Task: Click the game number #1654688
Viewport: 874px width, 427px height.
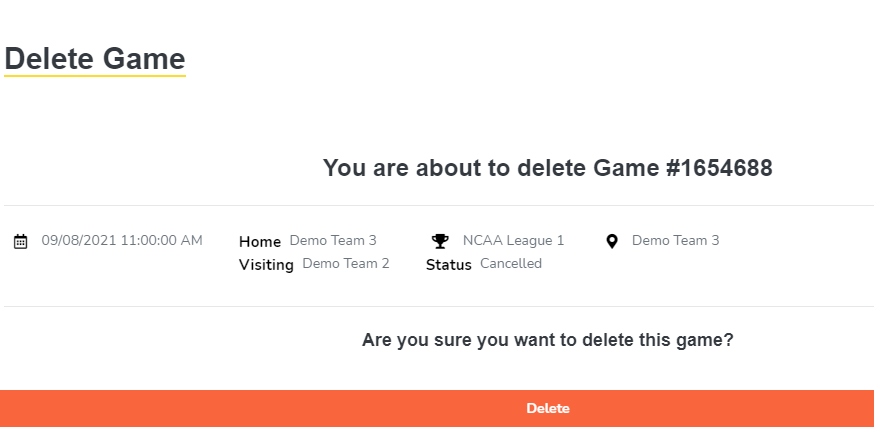Action: click(x=719, y=168)
